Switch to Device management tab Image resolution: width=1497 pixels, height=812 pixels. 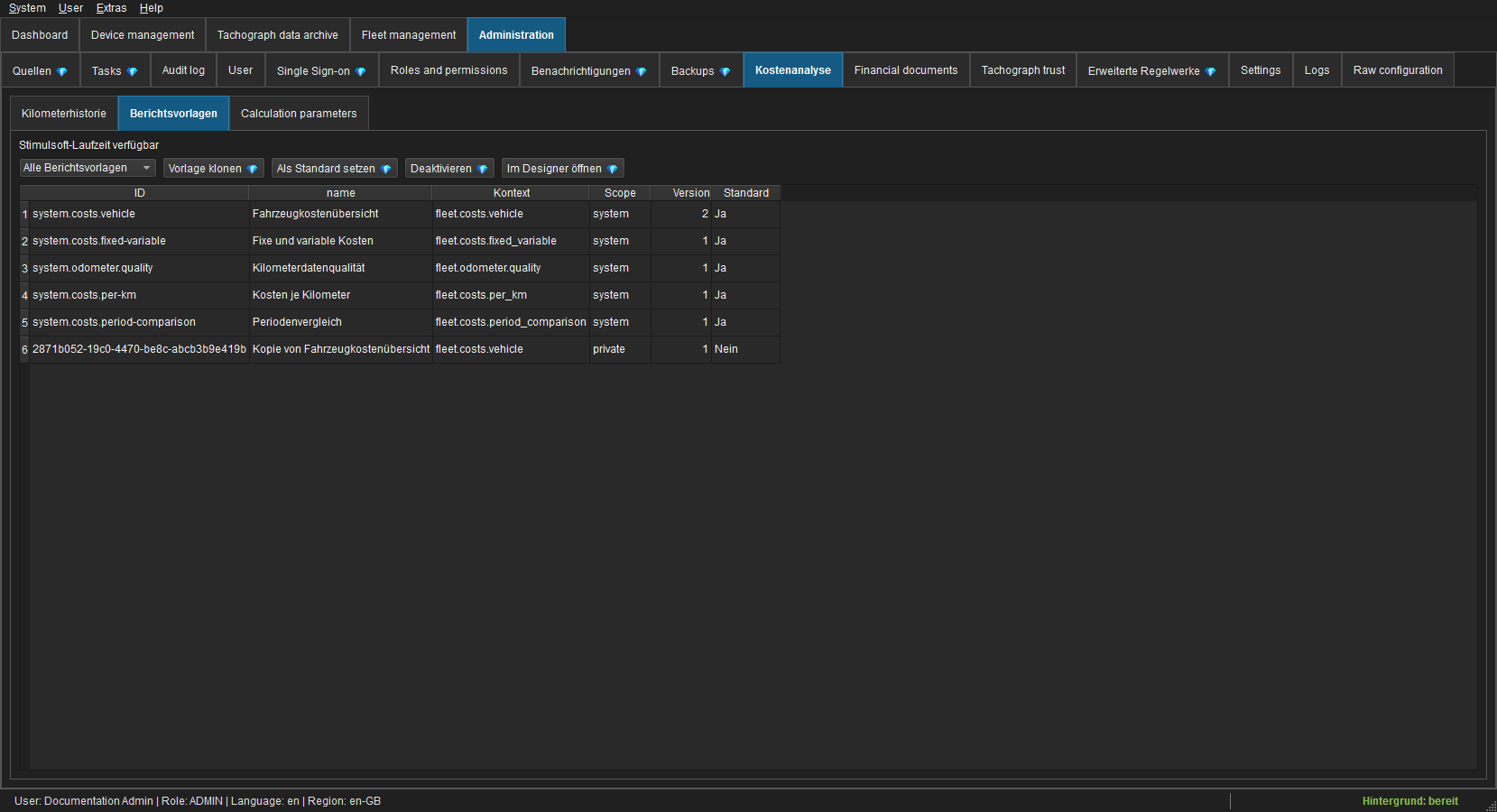pos(143,35)
